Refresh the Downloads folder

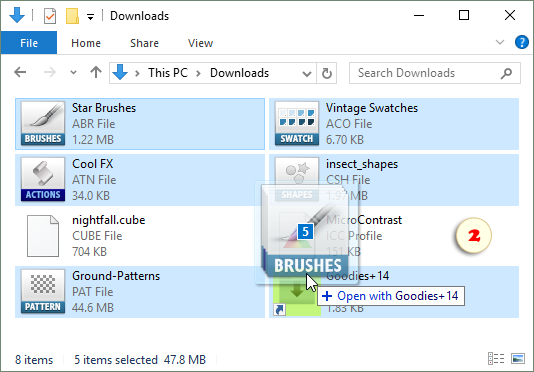point(327,73)
